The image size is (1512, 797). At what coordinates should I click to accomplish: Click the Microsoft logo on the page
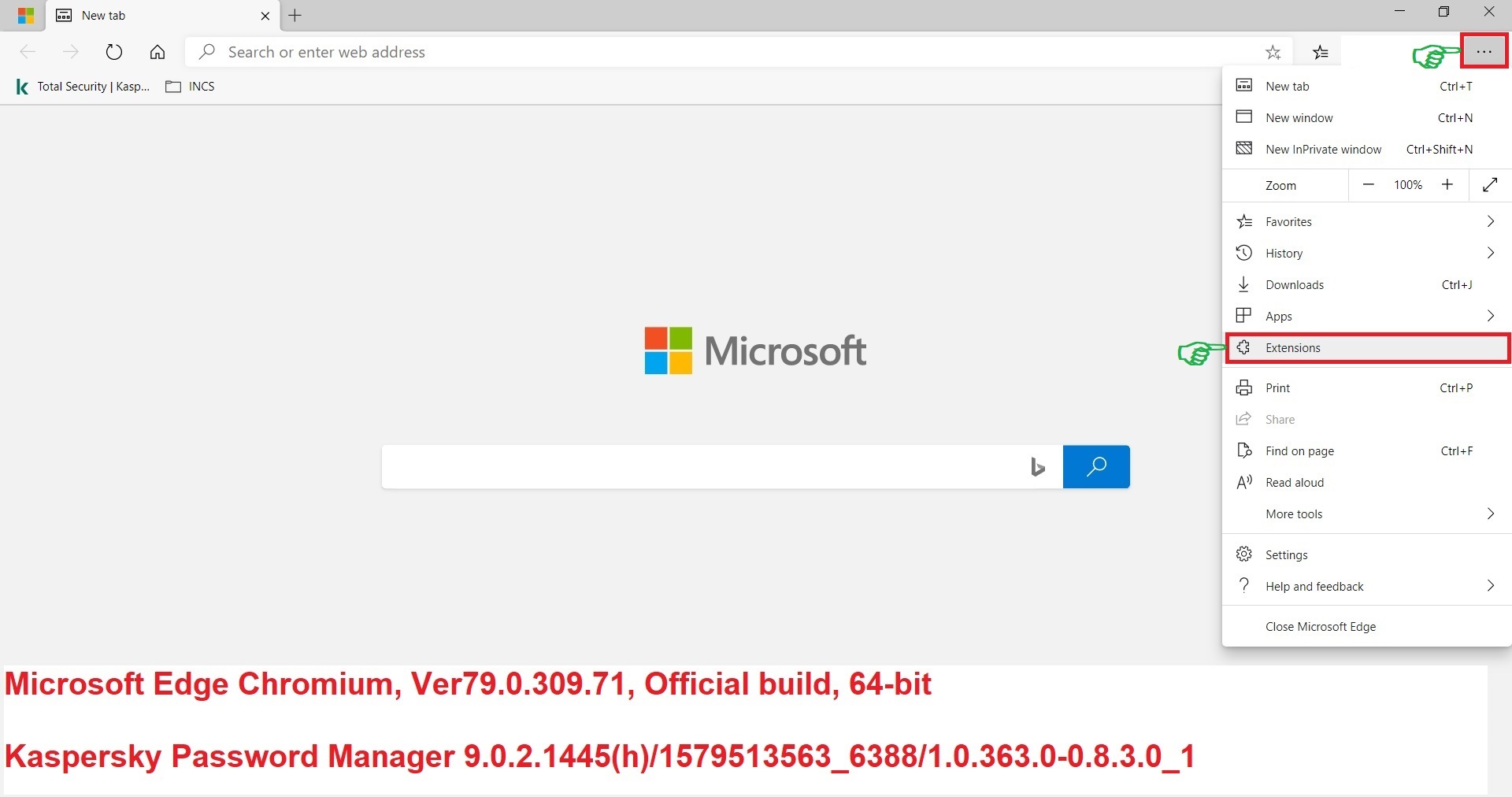(755, 350)
